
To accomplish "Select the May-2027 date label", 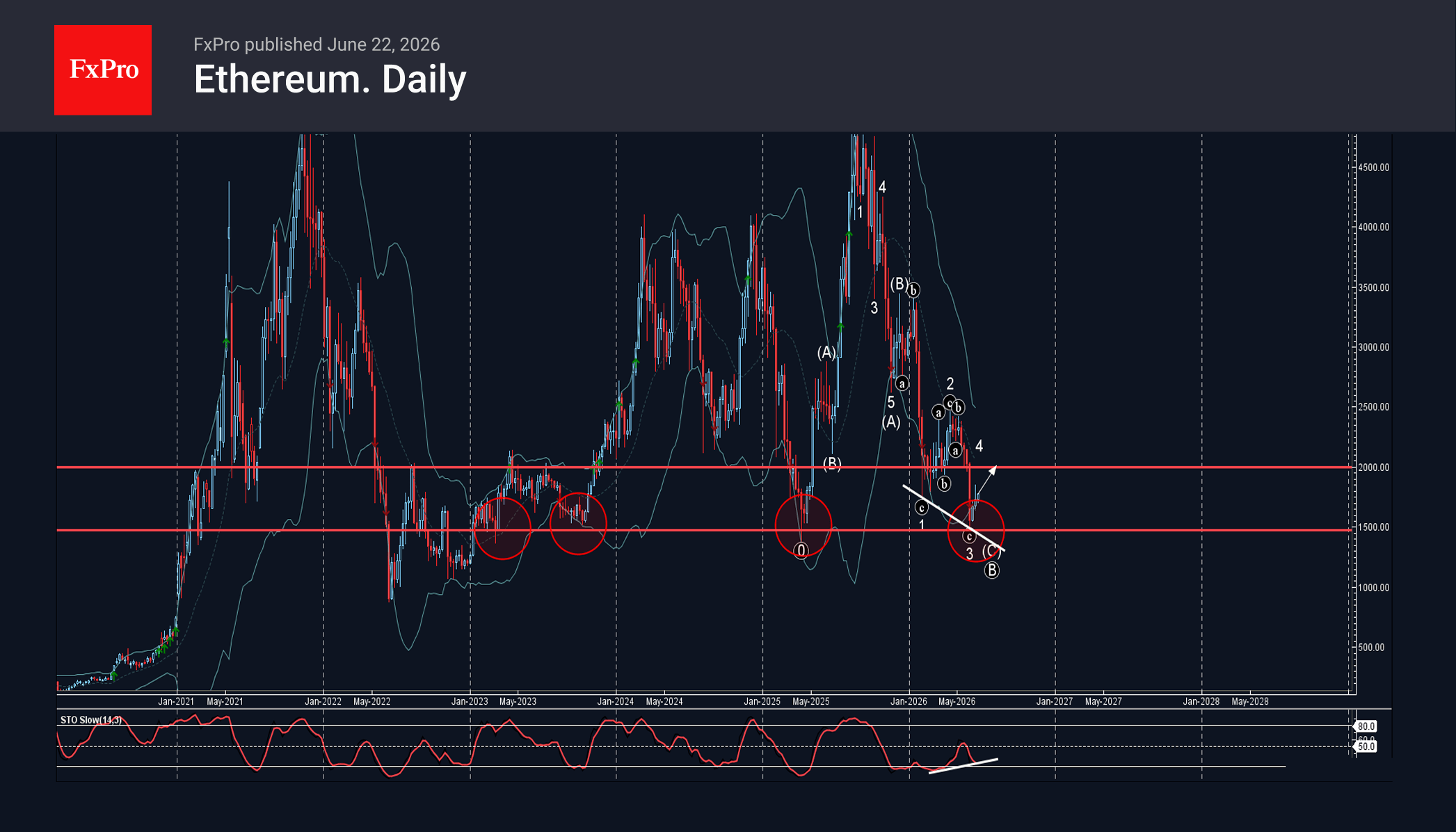I will click(x=1103, y=701).
